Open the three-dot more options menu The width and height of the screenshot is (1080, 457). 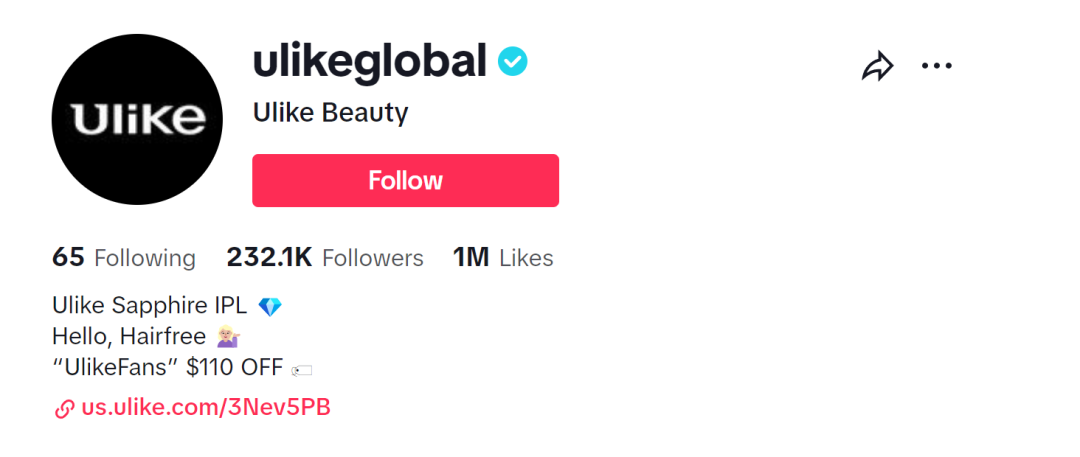[x=937, y=66]
